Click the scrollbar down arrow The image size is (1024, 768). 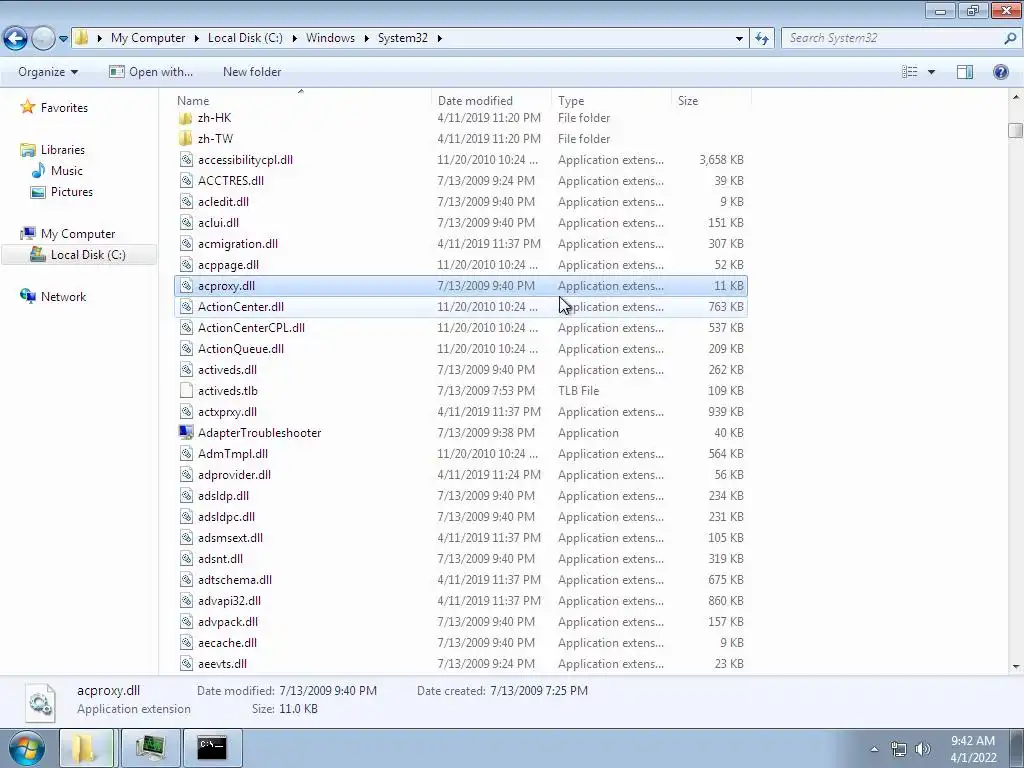[1016, 667]
